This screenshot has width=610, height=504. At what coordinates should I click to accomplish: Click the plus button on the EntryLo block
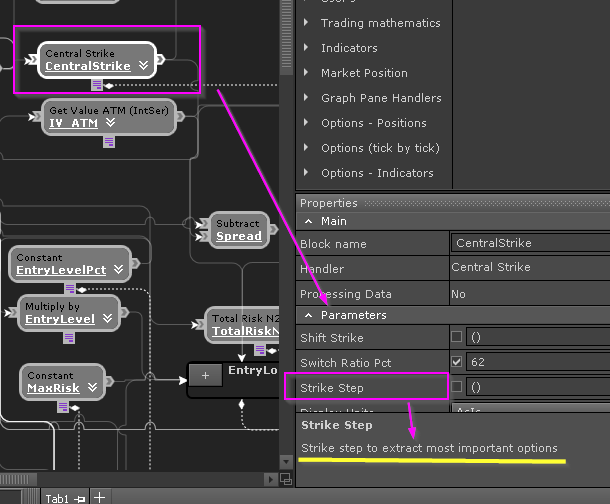[x=205, y=375]
